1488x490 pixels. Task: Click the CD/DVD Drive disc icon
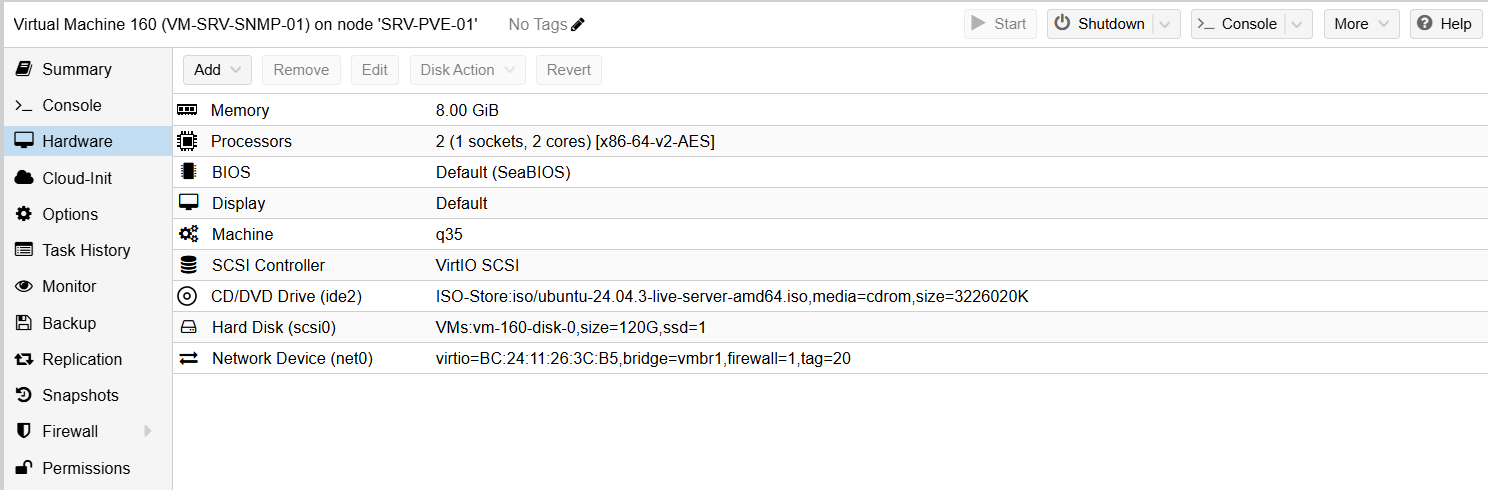(x=187, y=296)
